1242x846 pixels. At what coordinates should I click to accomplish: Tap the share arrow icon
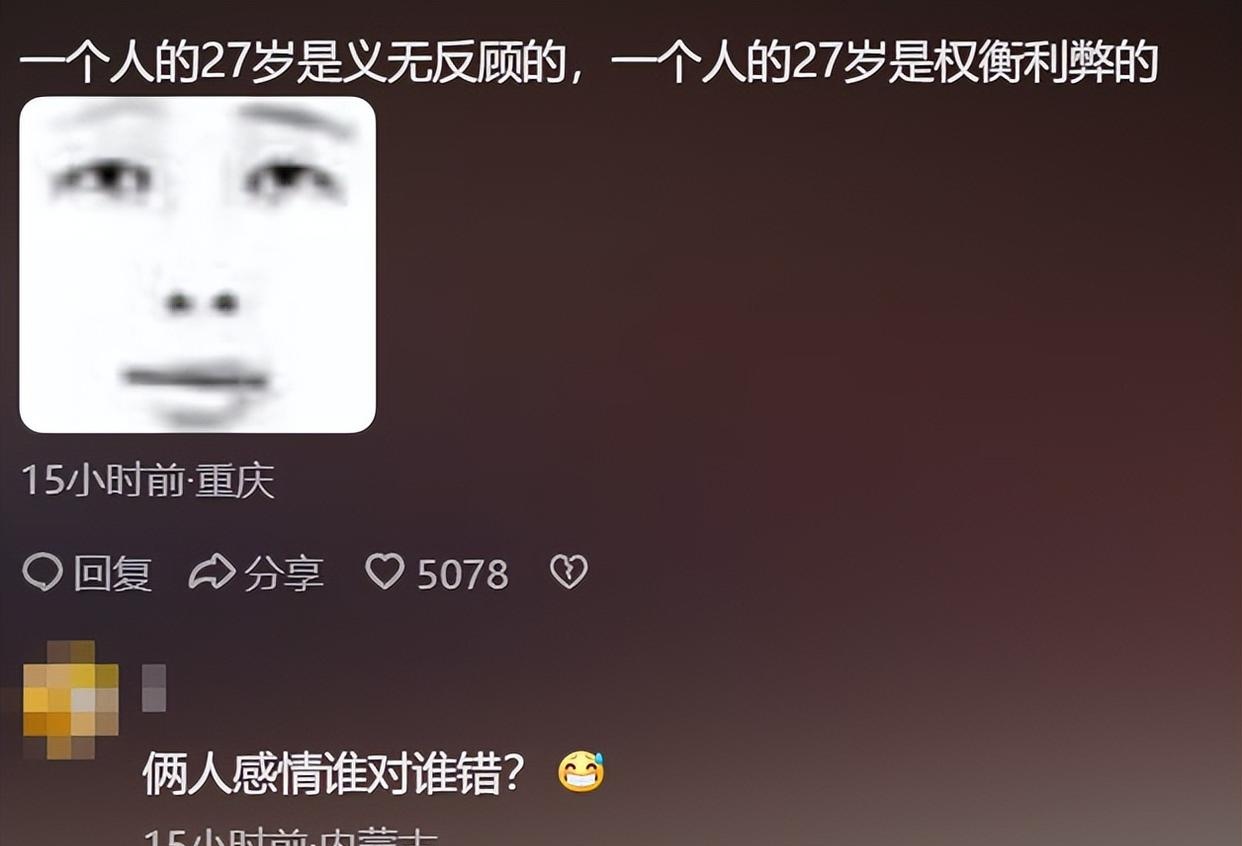pyautogui.click(x=212, y=573)
